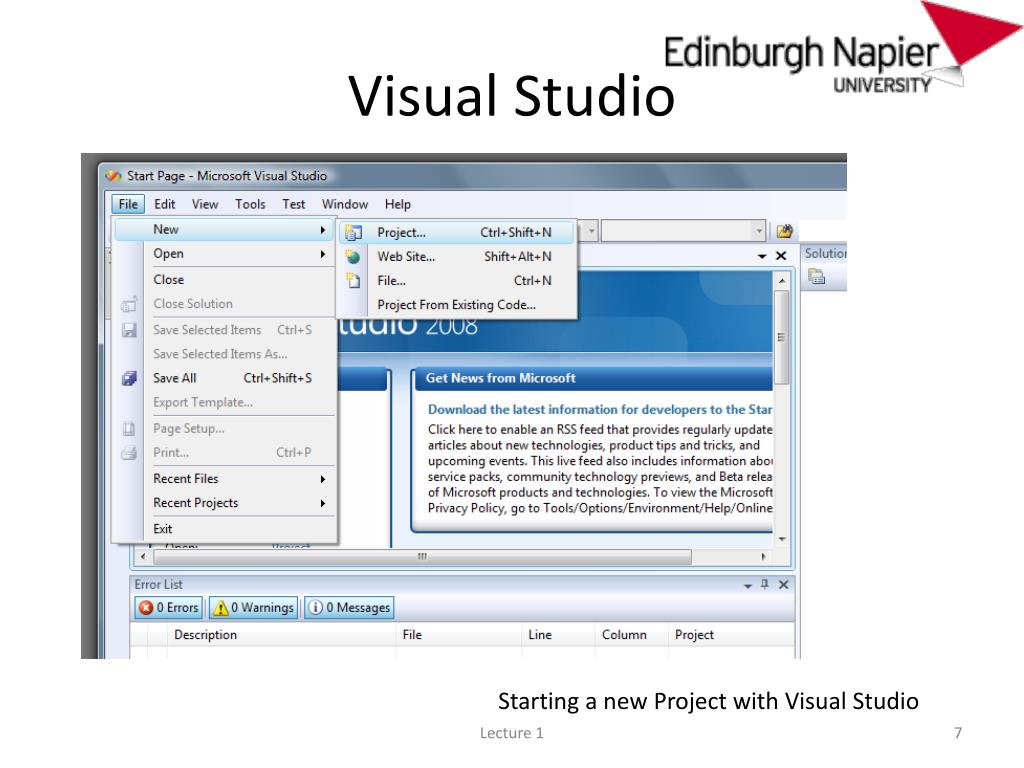Toggle the 0 Warnings filter button
1024x768 pixels.
253,608
